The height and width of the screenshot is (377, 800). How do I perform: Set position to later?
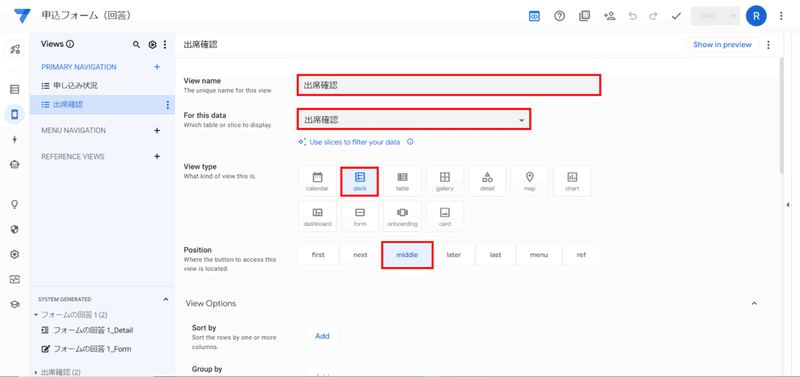(454, 255)
